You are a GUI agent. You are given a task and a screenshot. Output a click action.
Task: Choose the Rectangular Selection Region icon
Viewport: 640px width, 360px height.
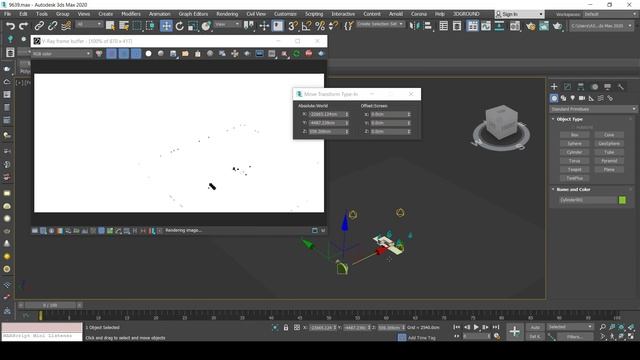click(137, 26)
